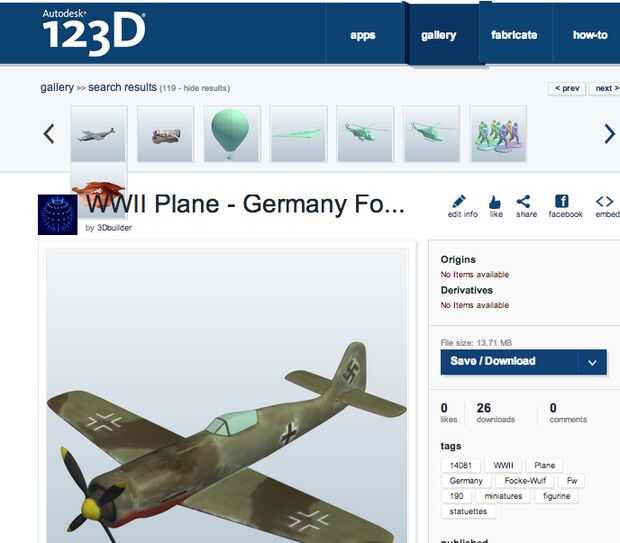
Task: Open 3Dbuilder author profile link
Action: [114, 228]
